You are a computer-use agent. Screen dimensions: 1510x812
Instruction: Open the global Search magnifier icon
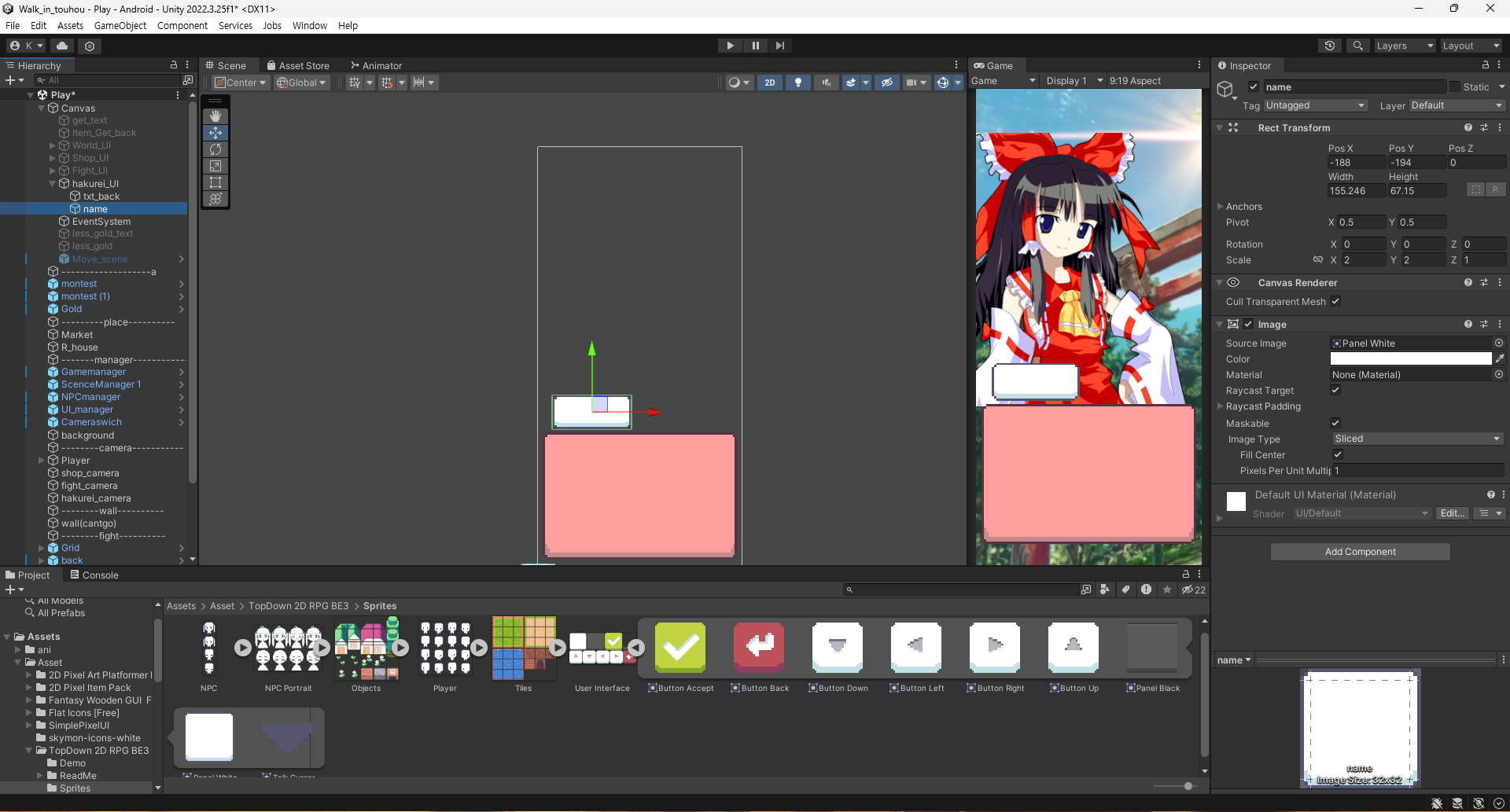1357,46
